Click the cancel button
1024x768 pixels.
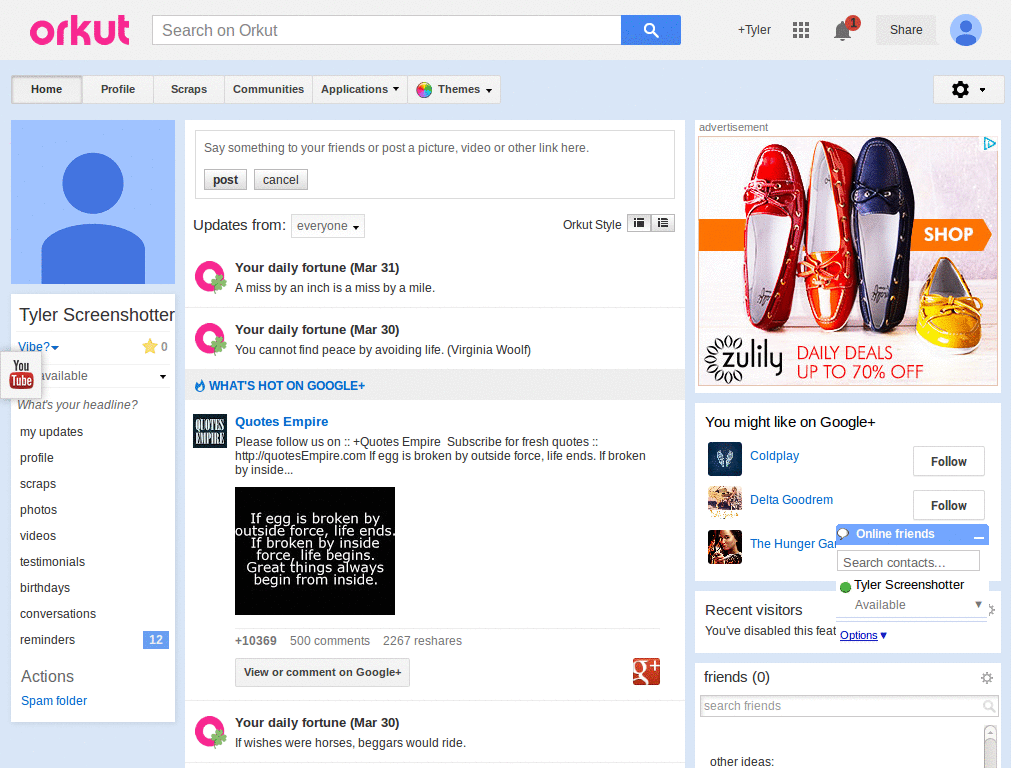281,180
